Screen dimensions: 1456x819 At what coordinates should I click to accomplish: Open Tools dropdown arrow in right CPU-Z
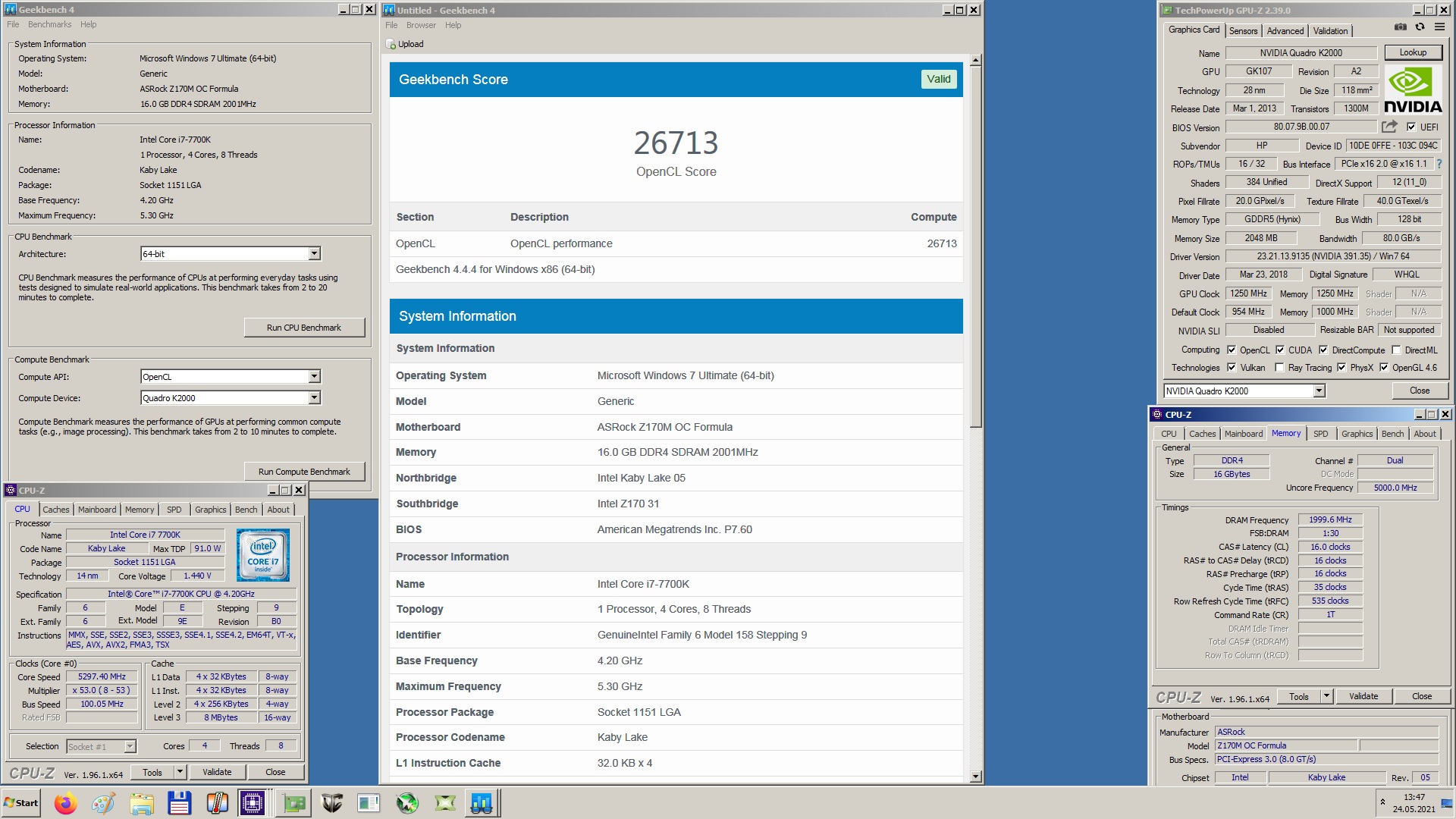[x=1326, y=696]
